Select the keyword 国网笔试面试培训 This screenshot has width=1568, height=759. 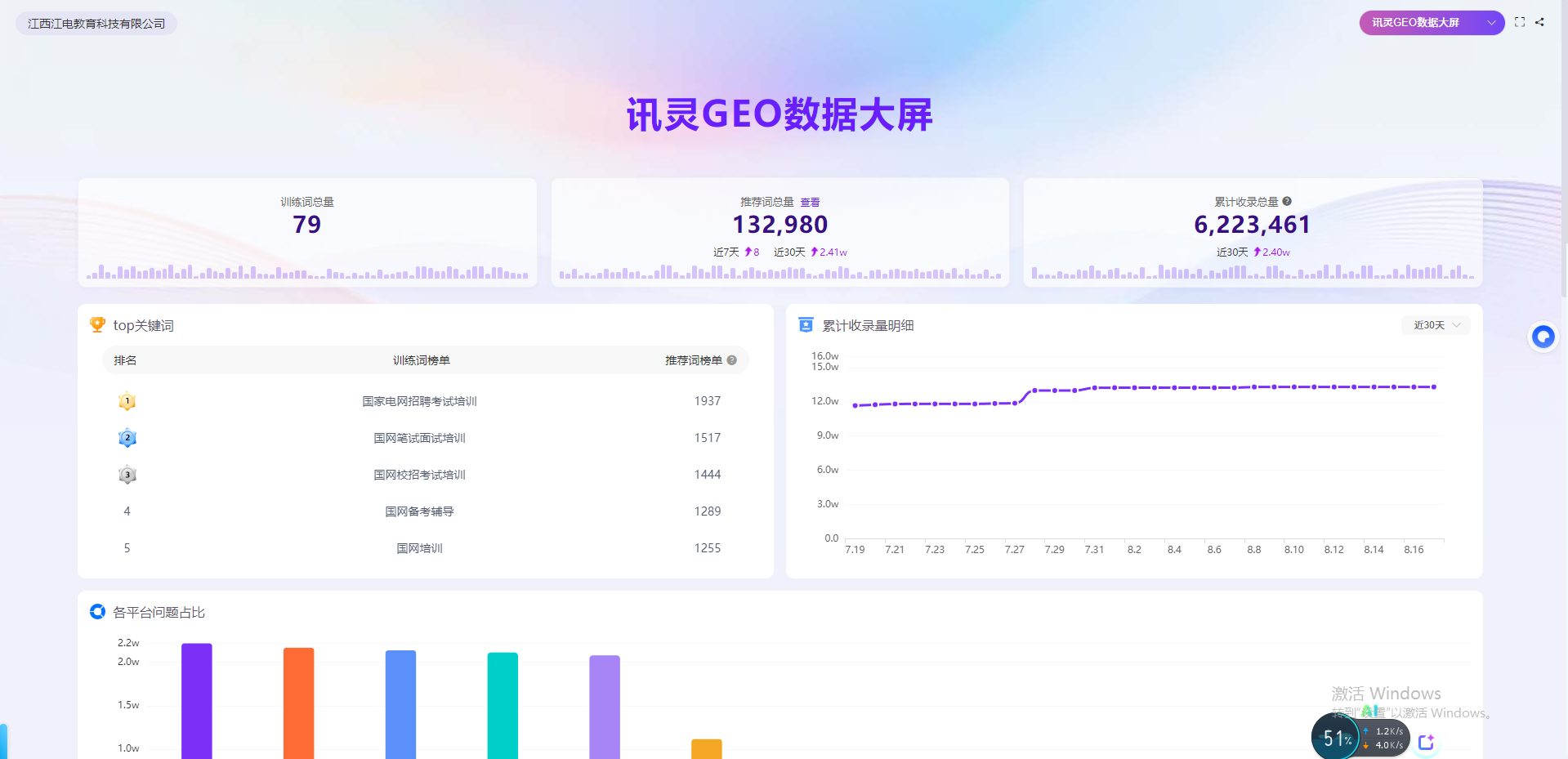pyautogui.click(x=420, y=438)
